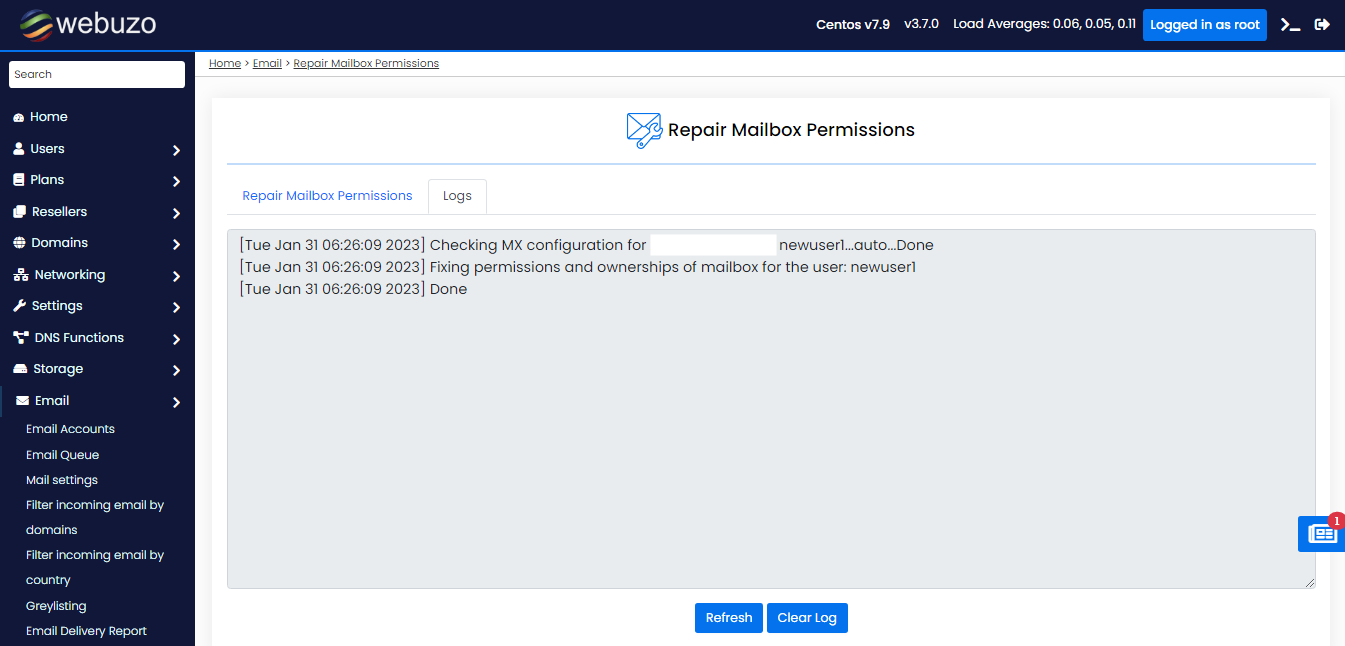Viewport: 1345px width, 646px height.
Task: Click the 'Centos v7.9' text
Action: [x=853, y=25]
